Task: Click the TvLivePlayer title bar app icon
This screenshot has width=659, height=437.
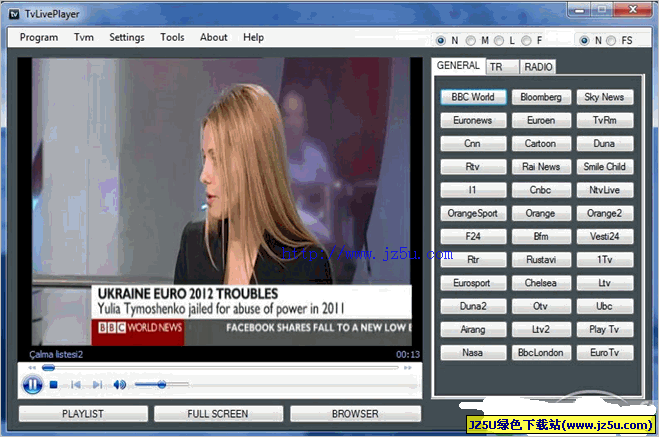Action: click(x=14, y=14)
